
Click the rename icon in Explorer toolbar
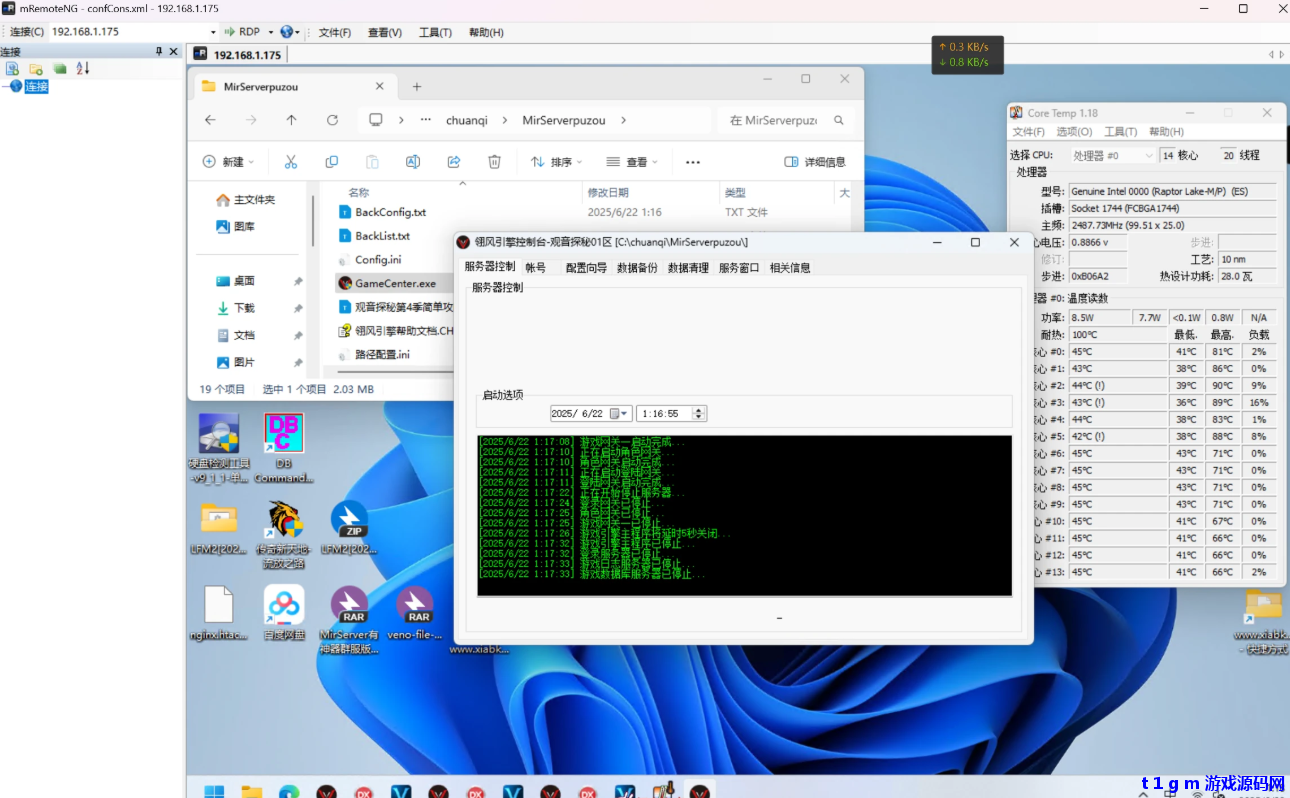pyautogui.click(x=412, y=161)
